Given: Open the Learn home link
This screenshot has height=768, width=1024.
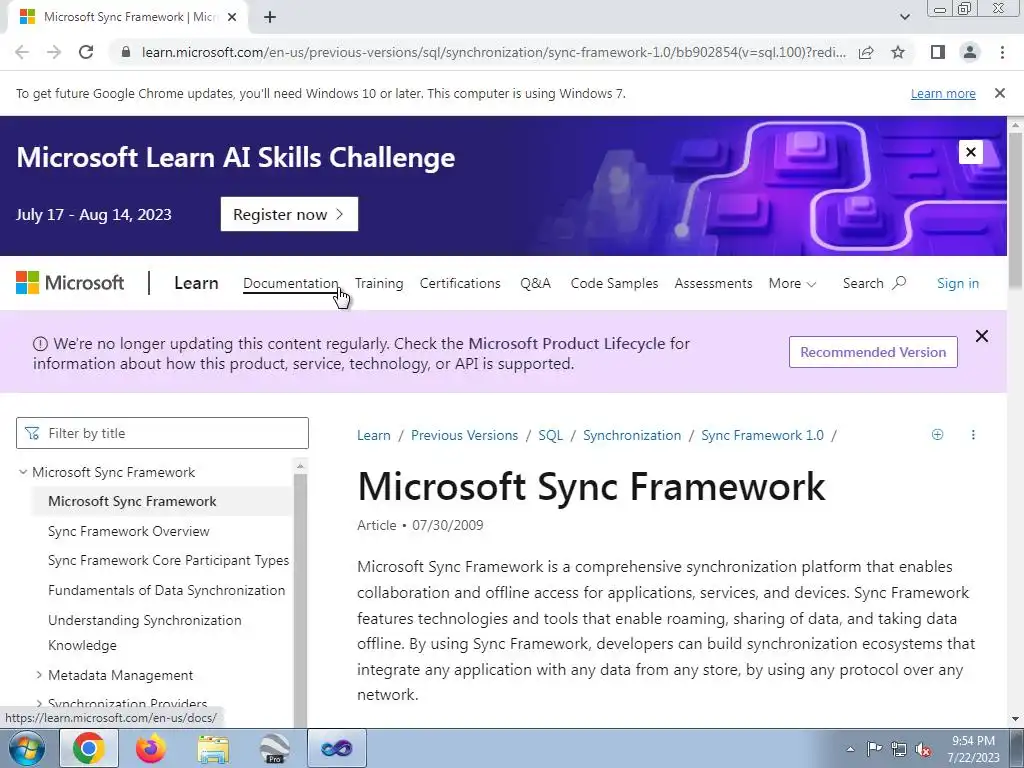Looking at the screenshot, I should click(x=196, y=283).
